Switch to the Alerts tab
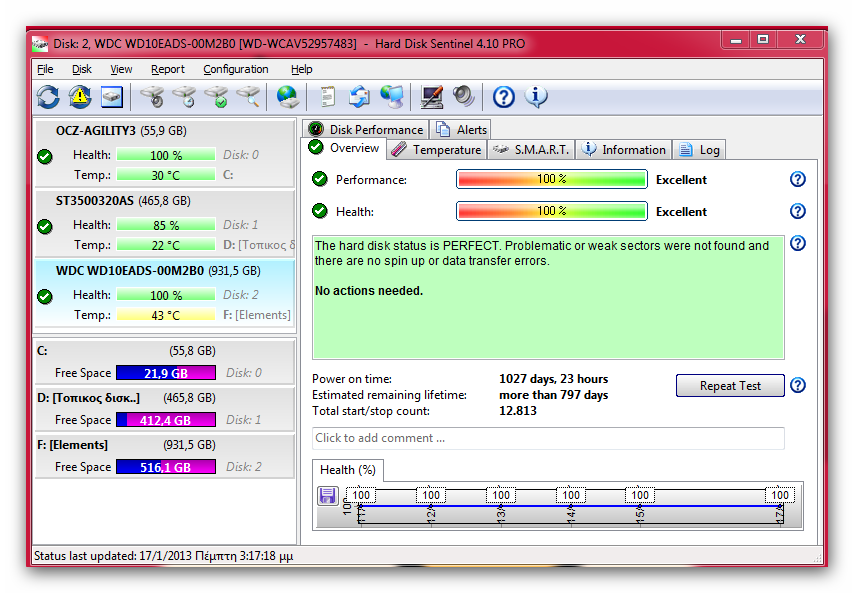 point(461,130)
